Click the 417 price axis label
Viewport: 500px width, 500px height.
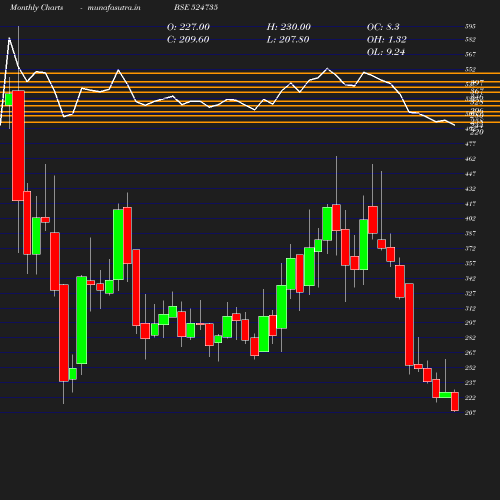coord(470,204)
